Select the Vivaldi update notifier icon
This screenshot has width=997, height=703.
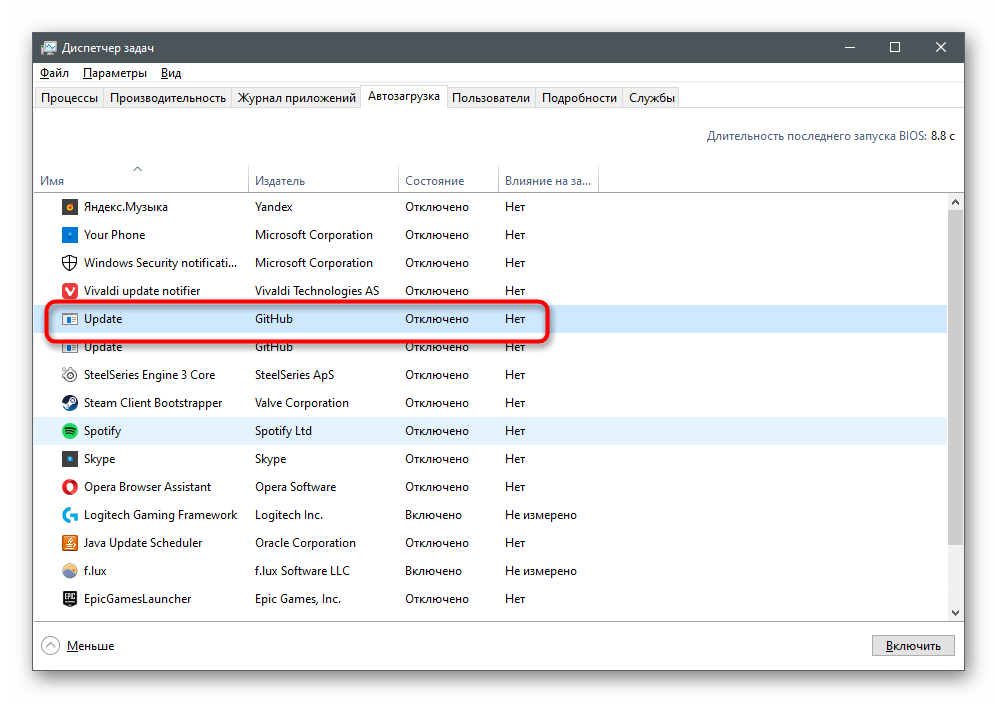point(70,291)
